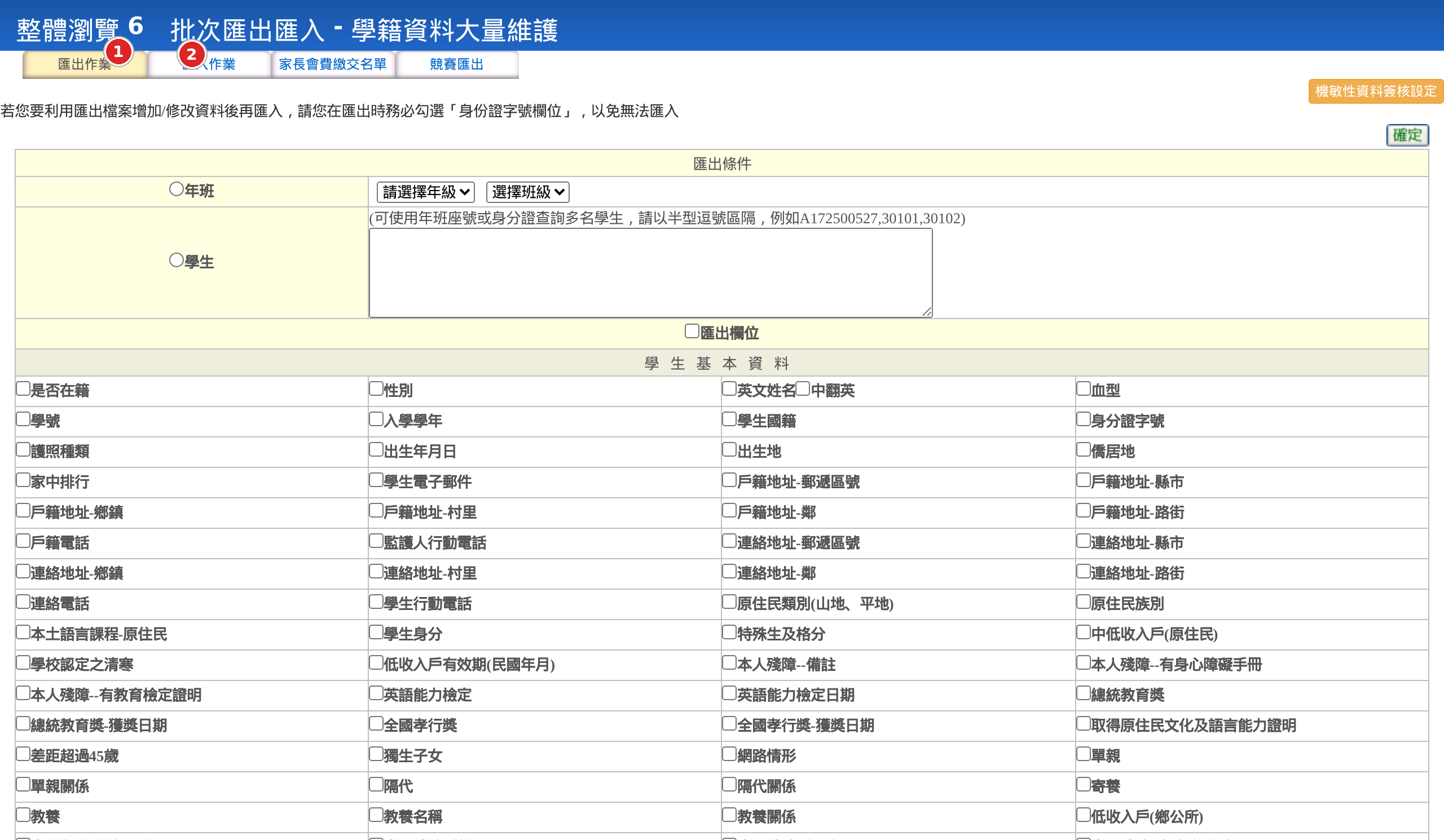Open the 競賽匯出 tab
This screenshot has width=1444, height=840.
pyautogui.click(x=457, y=64)
